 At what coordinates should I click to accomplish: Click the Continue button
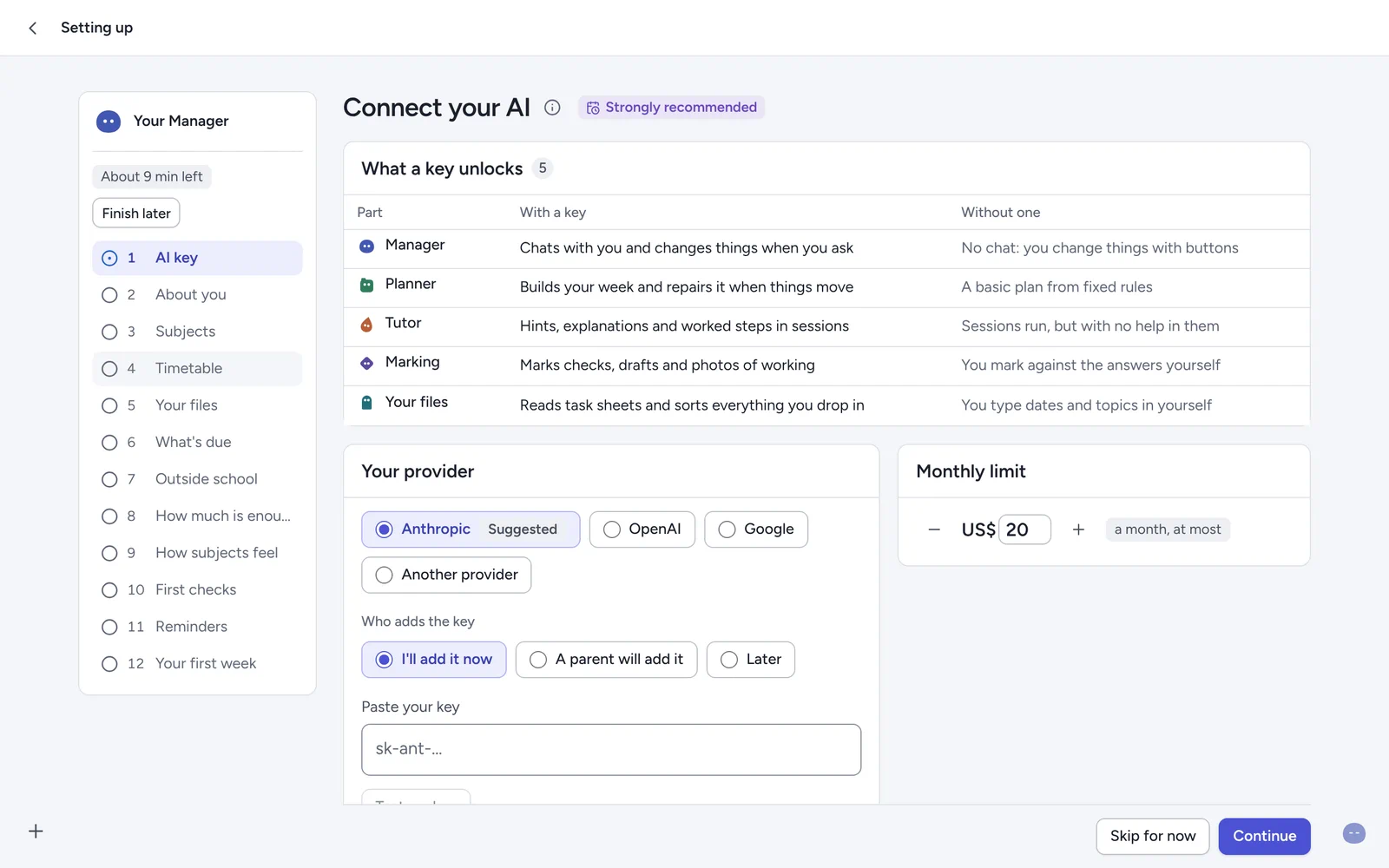coord(1264,837)
